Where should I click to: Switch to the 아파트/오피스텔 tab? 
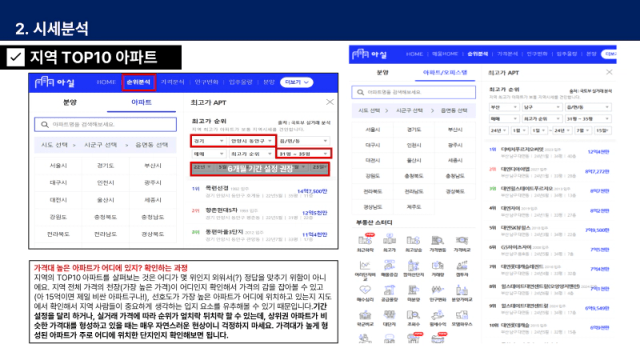[x=444, y=73]
